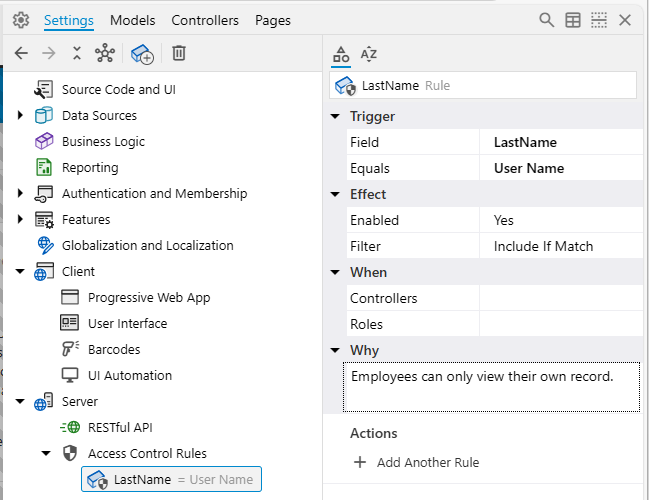This screenshot has width=649, height=500.
Task: Sort properties alphabetically A-Z
Action: coord(368,55)
